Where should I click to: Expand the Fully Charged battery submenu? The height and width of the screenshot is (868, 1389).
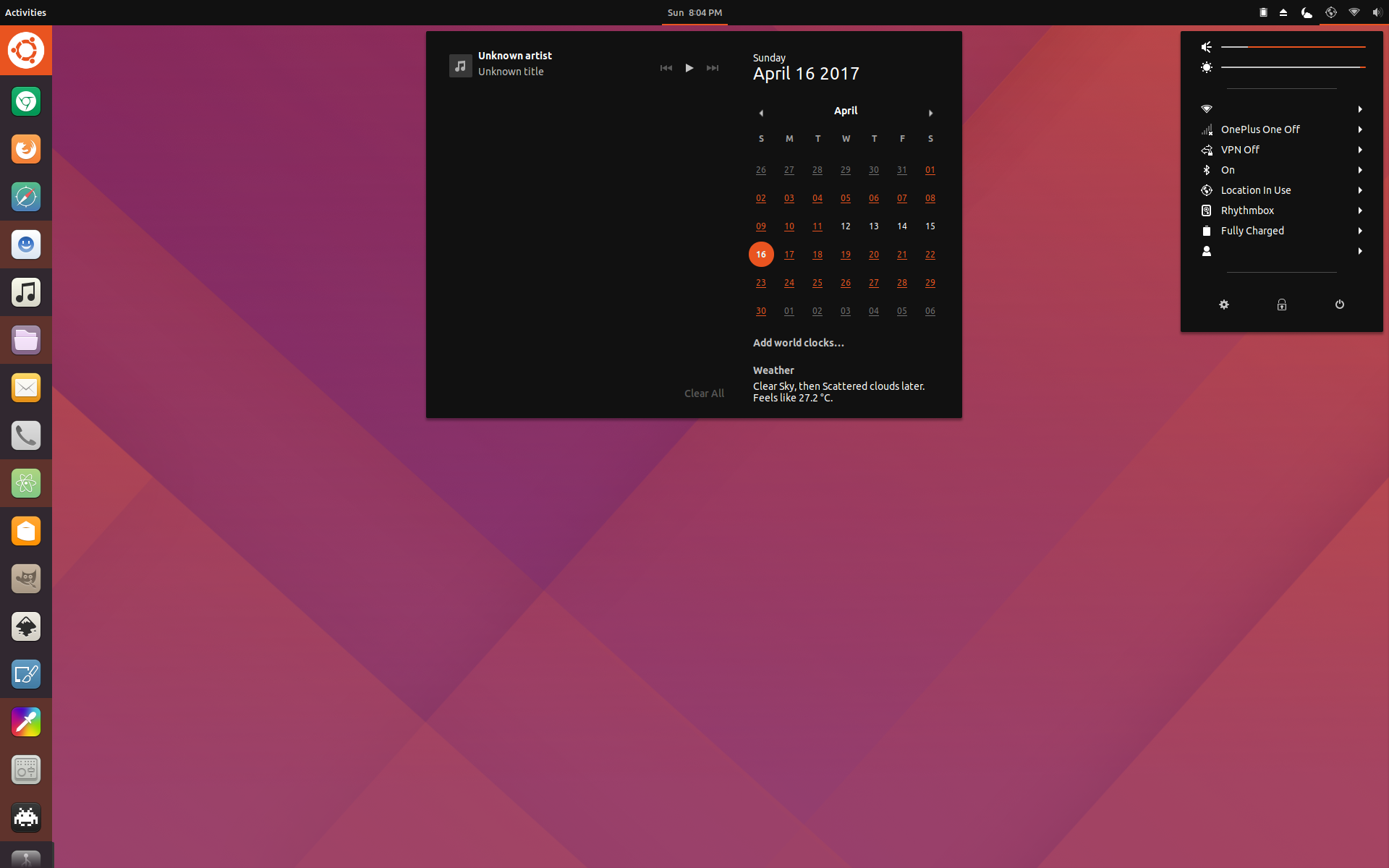[1282, 231]
